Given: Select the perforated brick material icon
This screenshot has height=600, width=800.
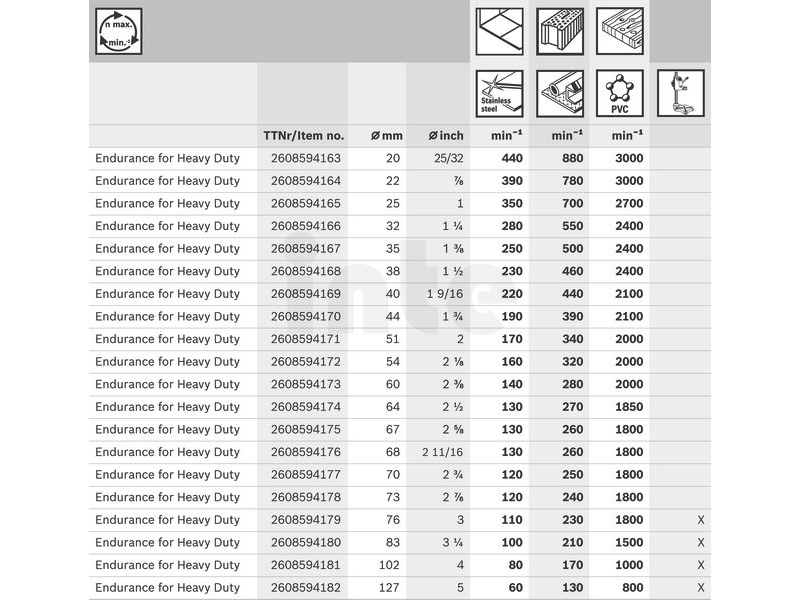Looking at the screenshot, I should click(x=559, y=29).
